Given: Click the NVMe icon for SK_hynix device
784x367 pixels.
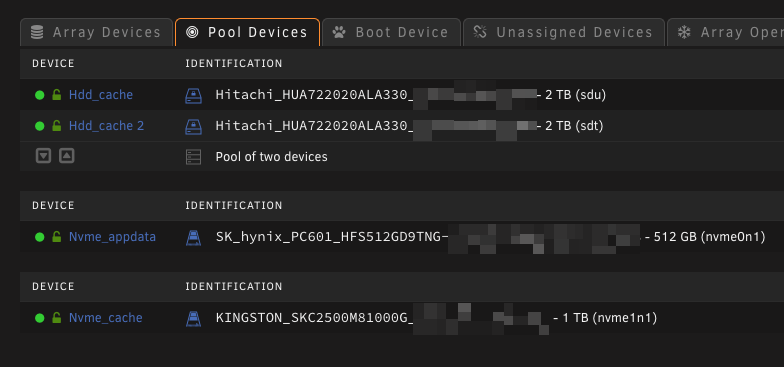Looking at the screenshot, I should click(194, 237).
